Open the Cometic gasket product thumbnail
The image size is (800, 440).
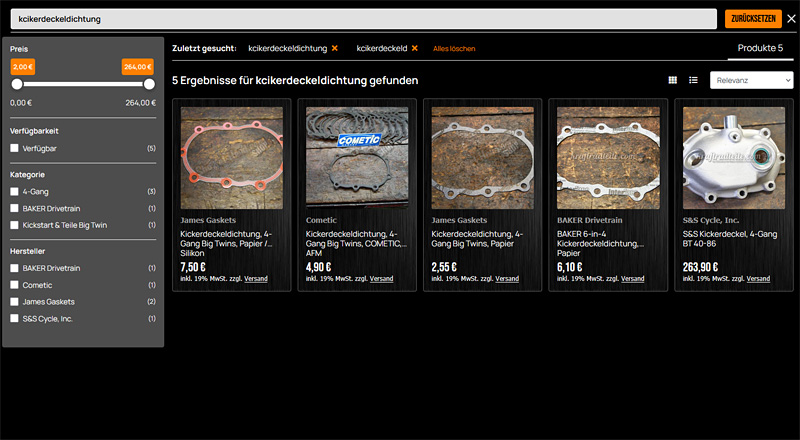(357, 157)
